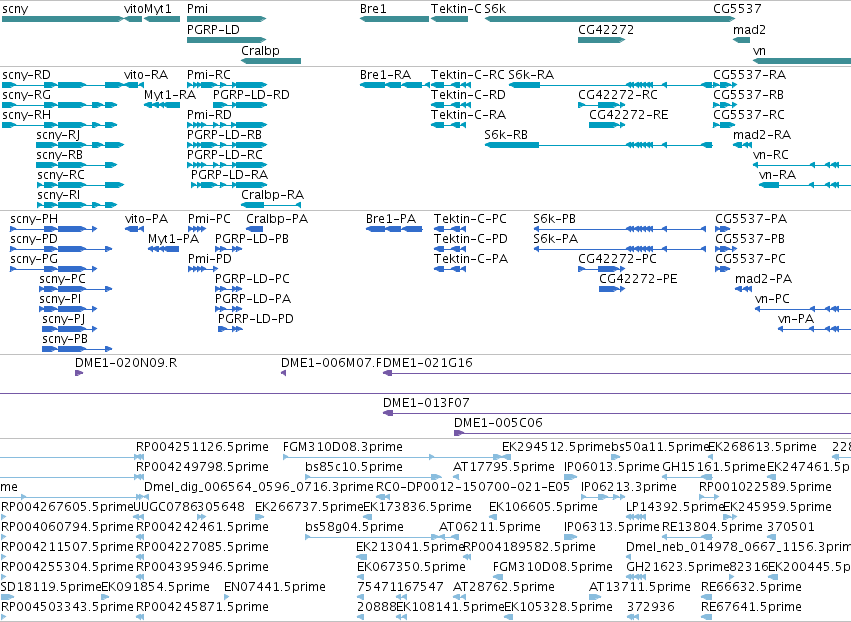Select protein vn-PC
This screenshot has width=851, height=622.
(x=772, y=299)
